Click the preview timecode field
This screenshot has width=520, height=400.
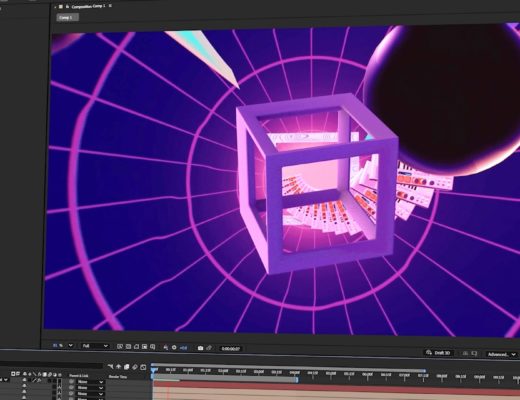[231, 349]
